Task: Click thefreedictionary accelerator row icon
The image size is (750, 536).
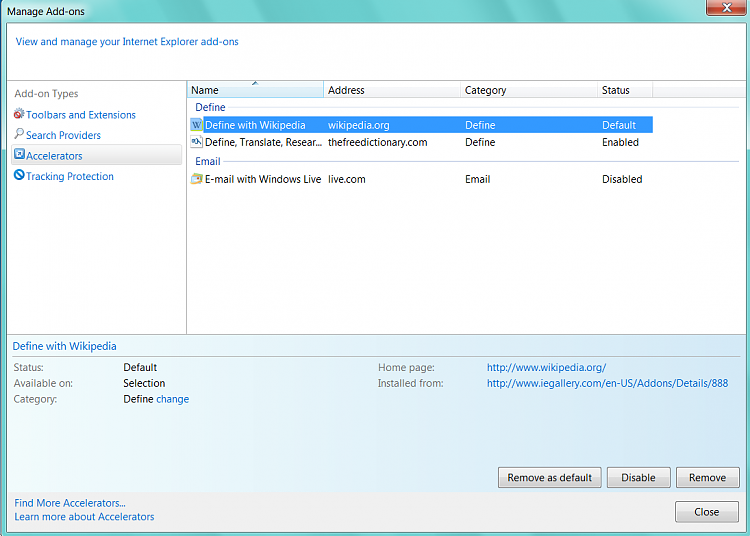Action: coord(197,142)
